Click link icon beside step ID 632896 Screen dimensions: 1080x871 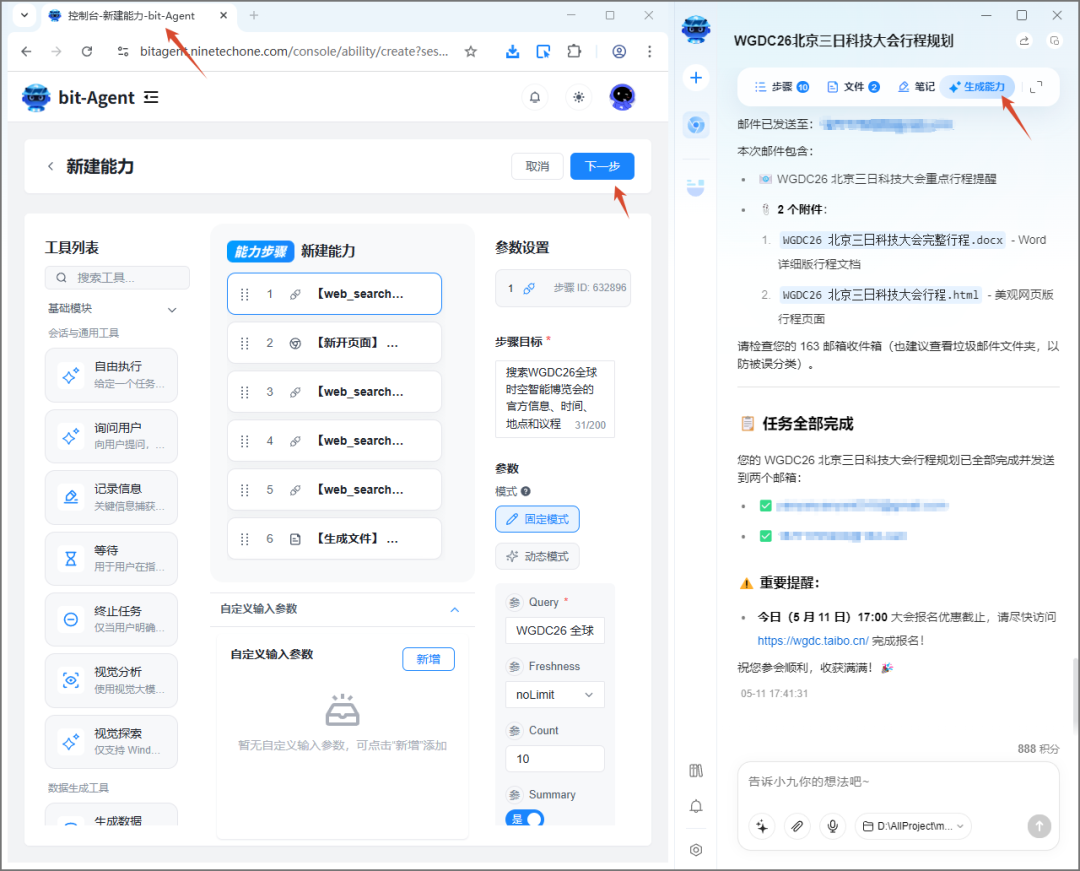coord(529,288)
